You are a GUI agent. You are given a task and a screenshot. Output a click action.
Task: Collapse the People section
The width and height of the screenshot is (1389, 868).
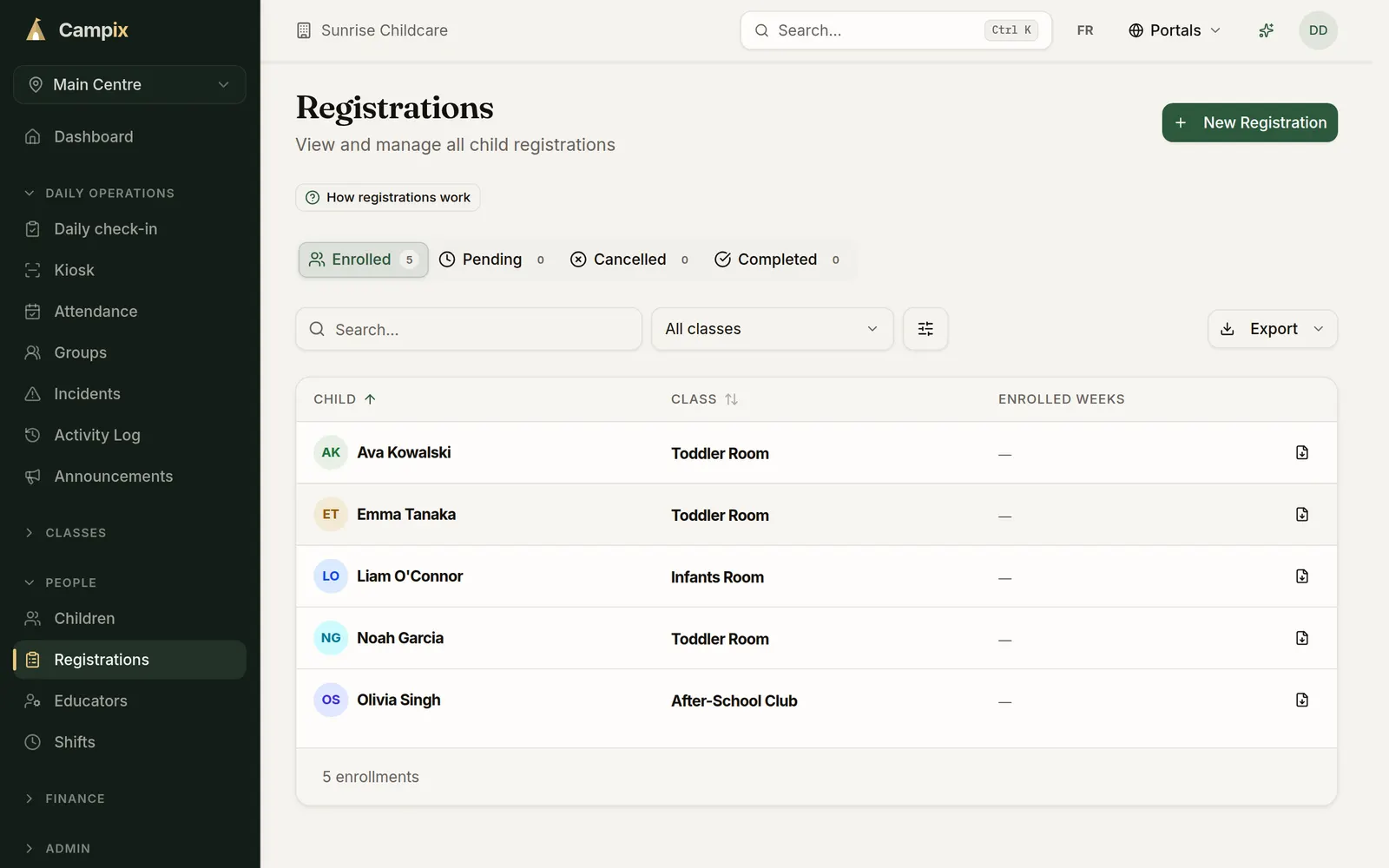(60, 582)
